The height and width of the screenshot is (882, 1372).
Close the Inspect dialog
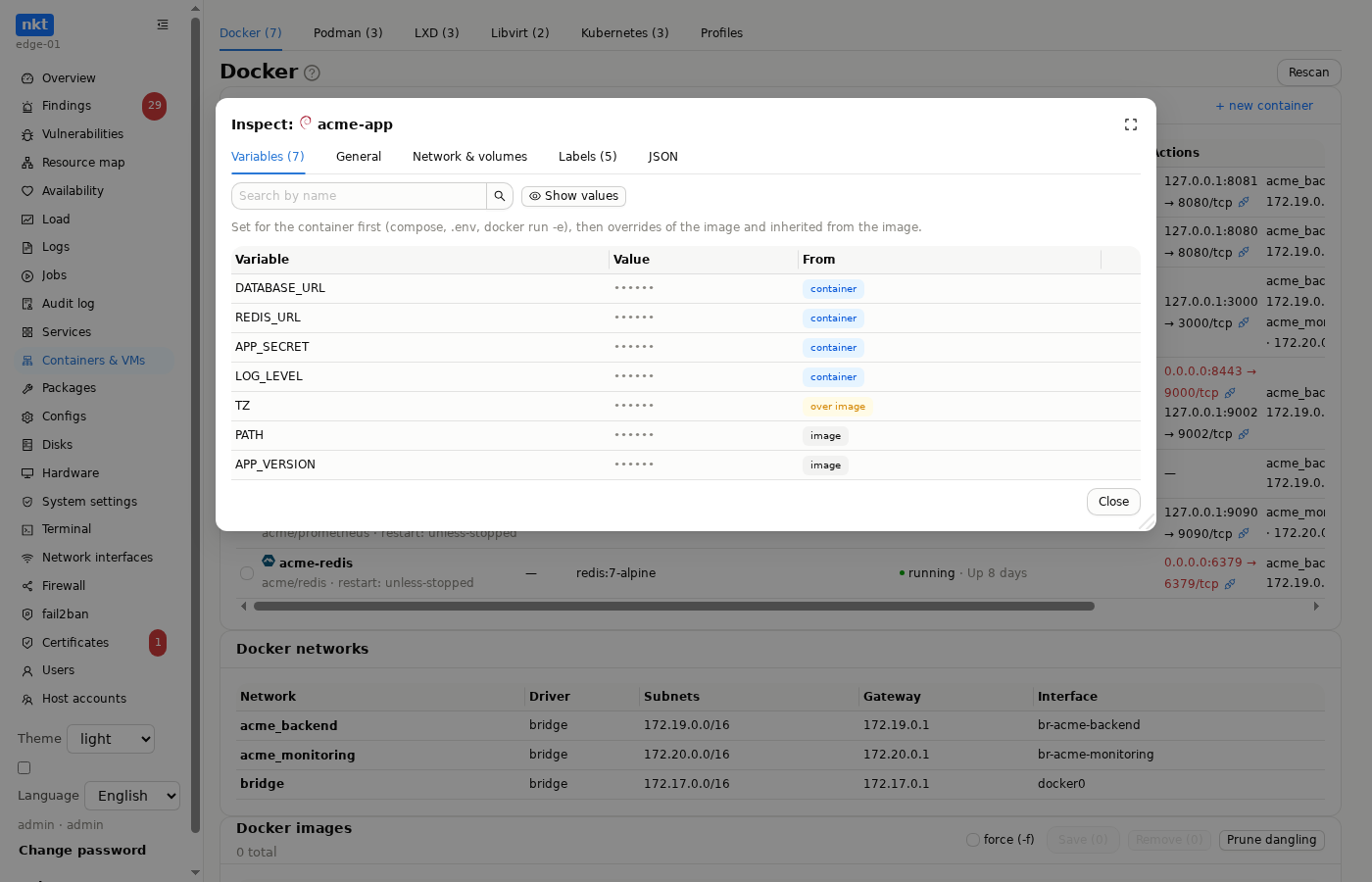click(x=1113, y=502)
